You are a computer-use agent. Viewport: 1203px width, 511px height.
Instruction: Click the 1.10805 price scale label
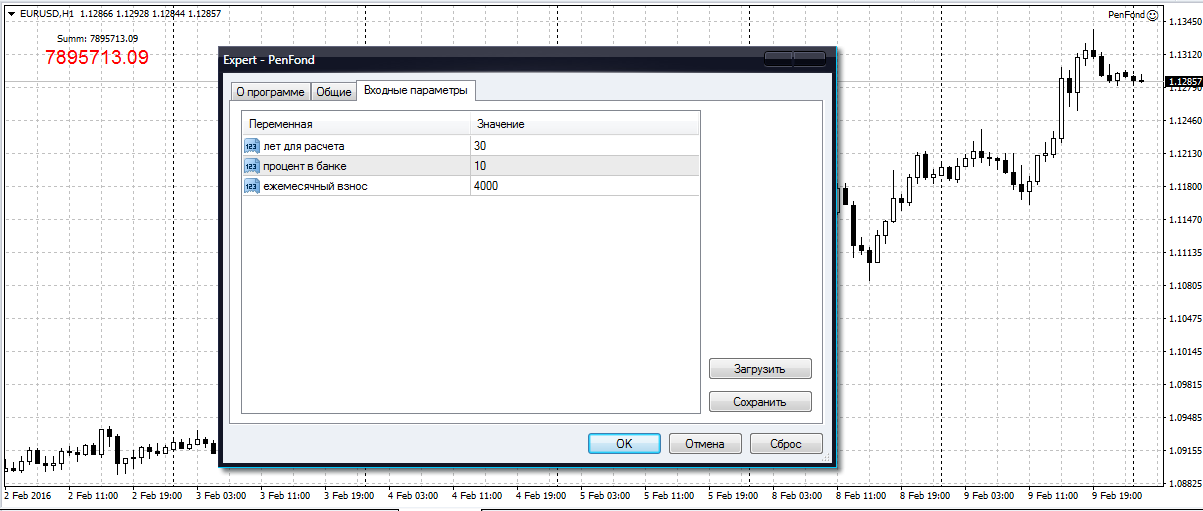1185,286
